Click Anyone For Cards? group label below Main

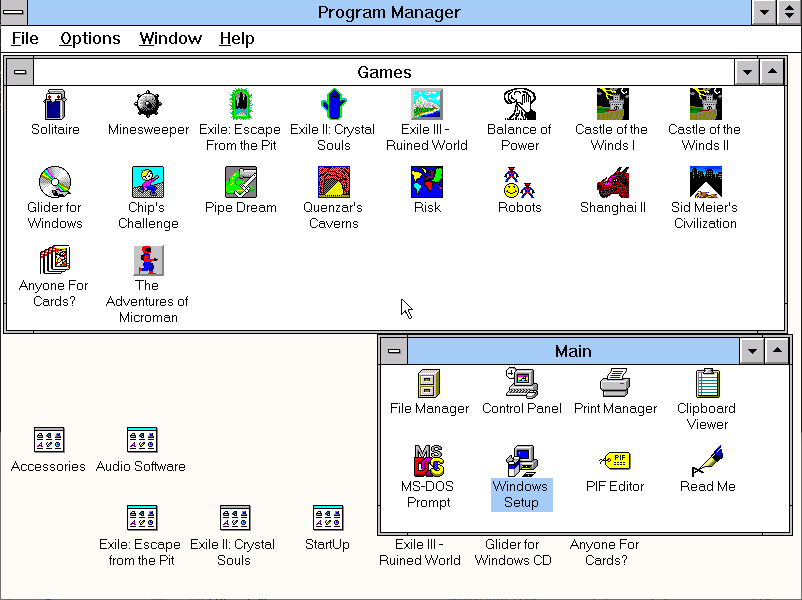pyautogui.click(x=606, y=552)
